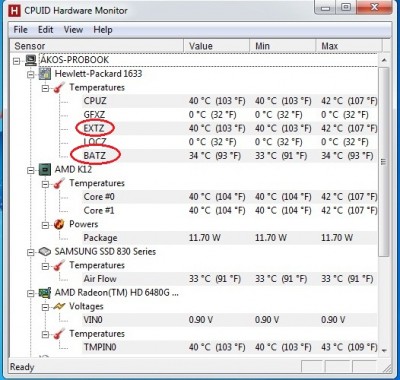Click the Min column header
This screenshot has height=380, width=400.
pyautogui.click(x=283, y=46)
